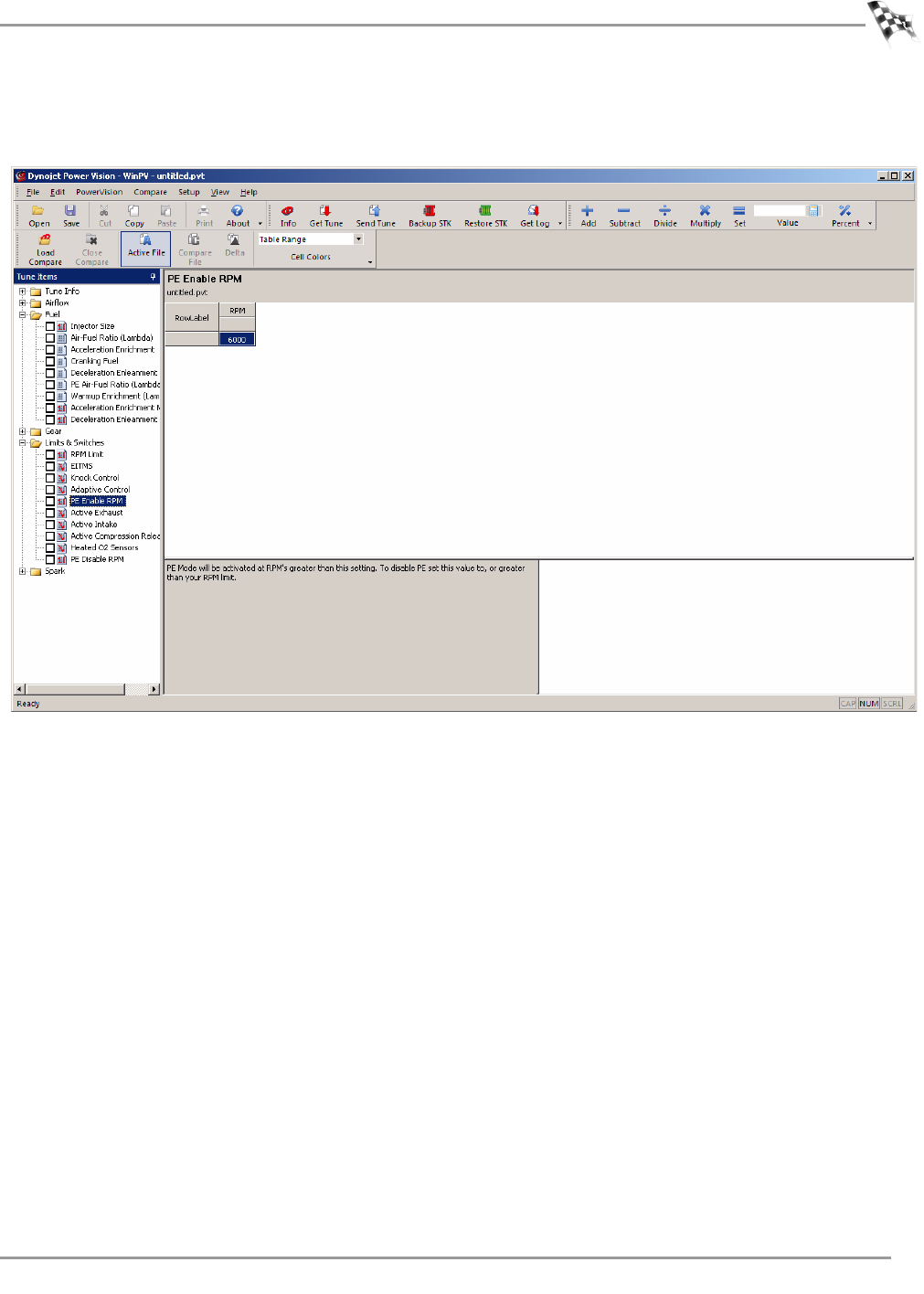The height and width of the screenshot is (1294, 924).
Task: Select the EITMS tree item
Action: (x=81, y=466)
